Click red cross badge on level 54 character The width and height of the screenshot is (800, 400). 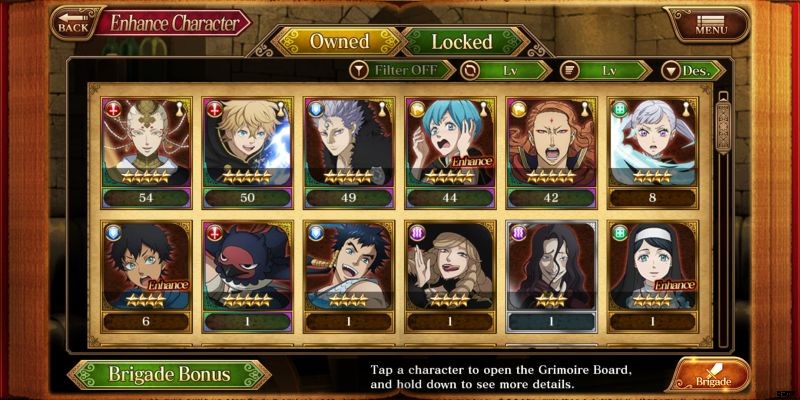point(113,109)
